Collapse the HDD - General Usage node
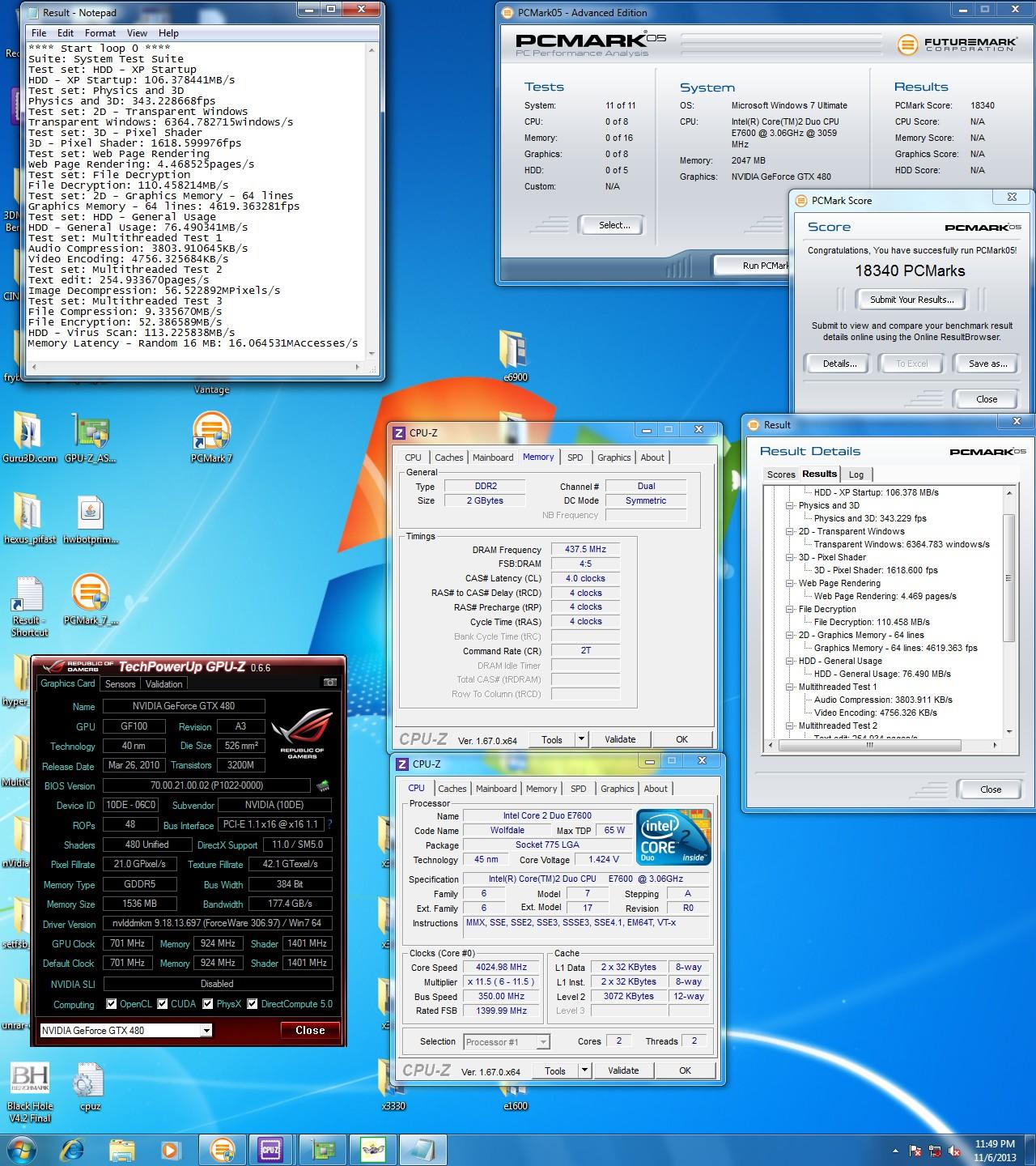Screen dimensions: 1036x1166 [790, 661]
